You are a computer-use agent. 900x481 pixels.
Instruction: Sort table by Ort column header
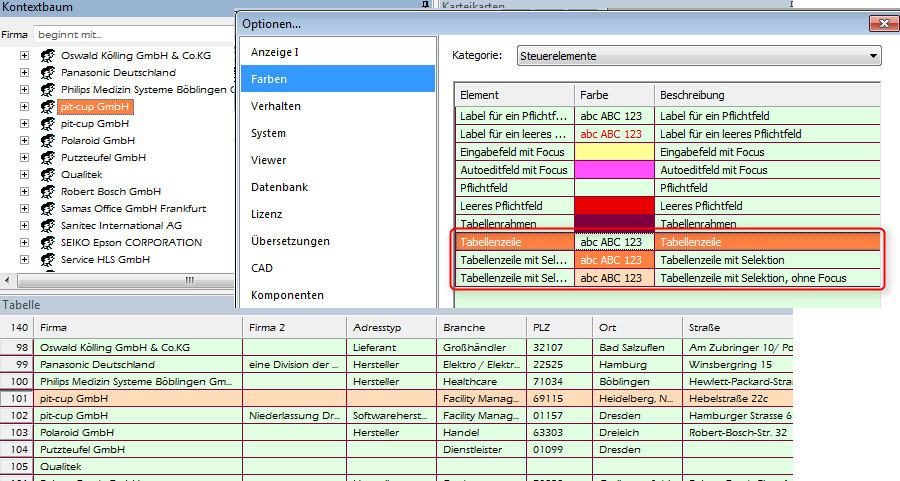(637, 328)
